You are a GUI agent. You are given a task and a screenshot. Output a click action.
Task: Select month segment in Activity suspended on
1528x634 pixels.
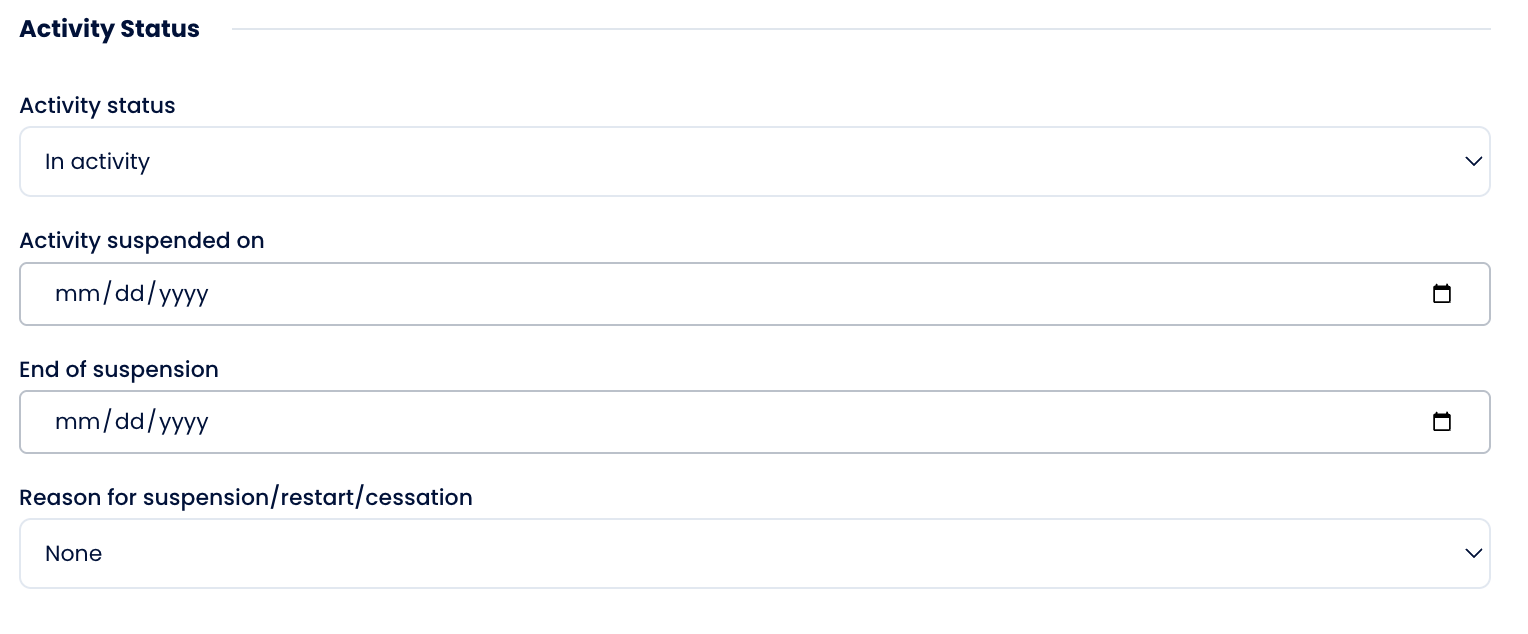[77, 294]
